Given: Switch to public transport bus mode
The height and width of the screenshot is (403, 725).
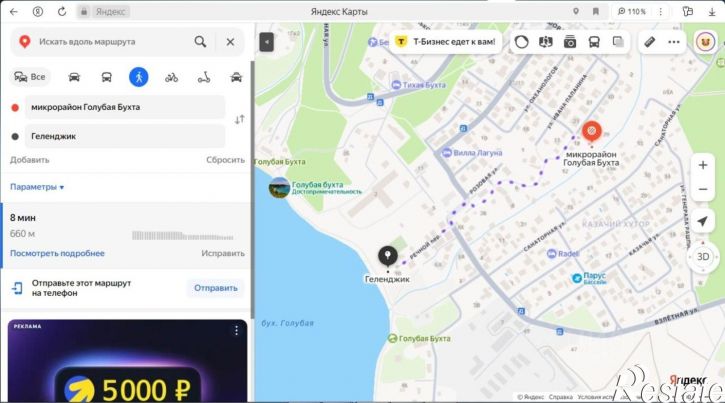Looking at the screenshot, I should click(x=106, y=77).
